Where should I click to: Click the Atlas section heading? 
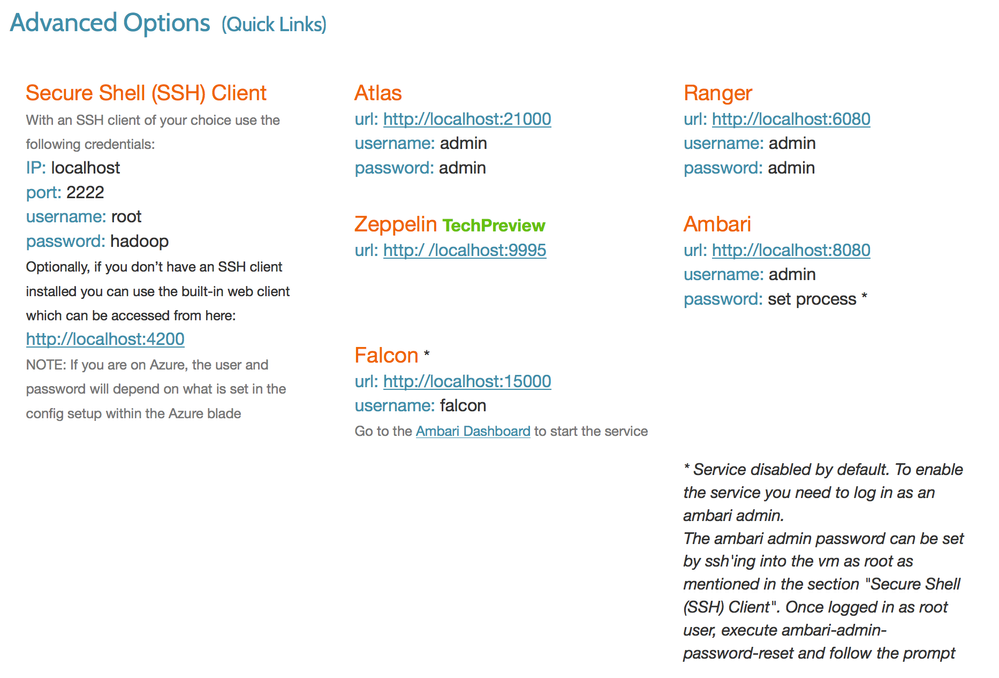click(378, 93)
